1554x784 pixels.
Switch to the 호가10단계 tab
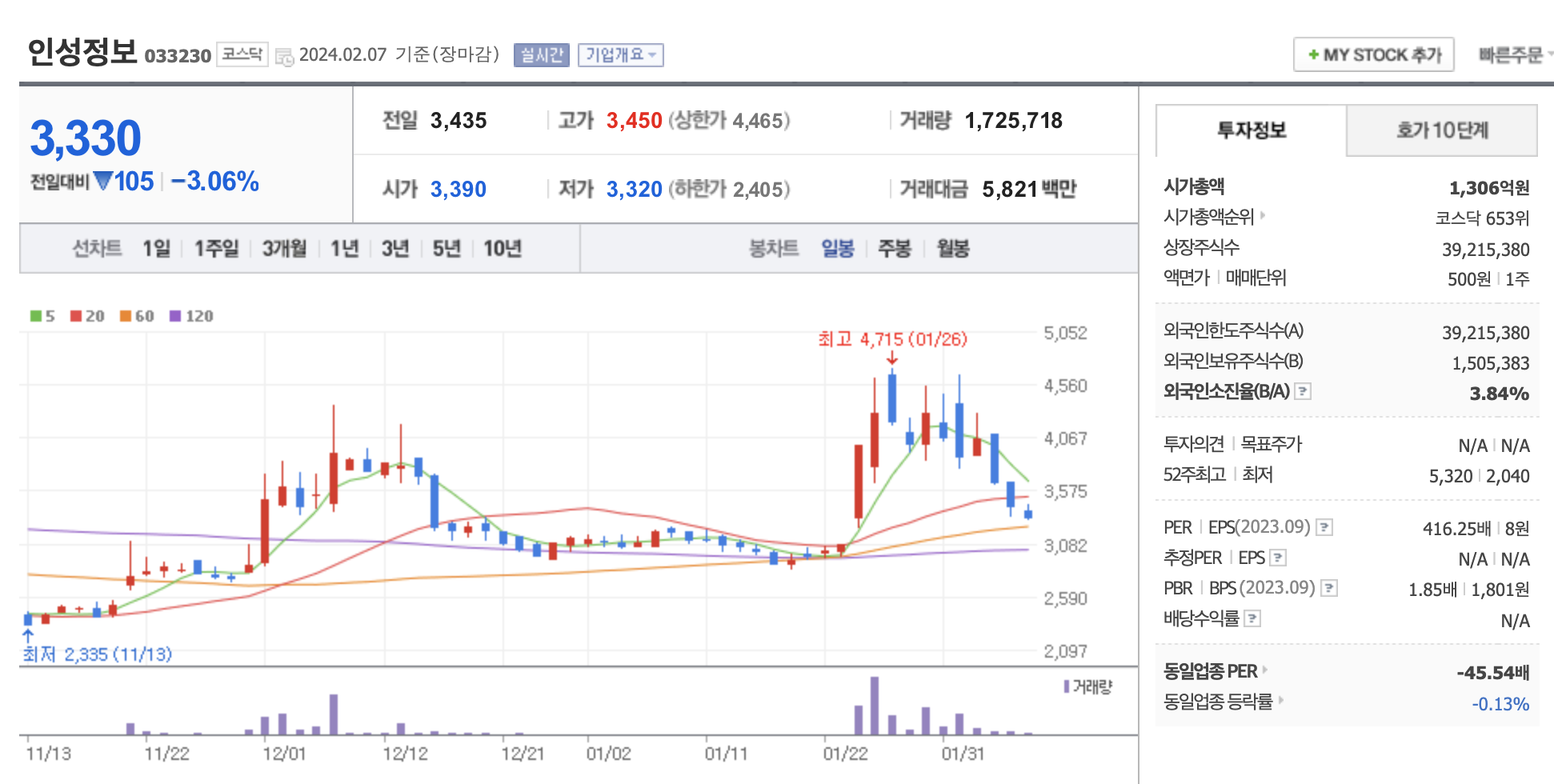(x=1442, y=130)
